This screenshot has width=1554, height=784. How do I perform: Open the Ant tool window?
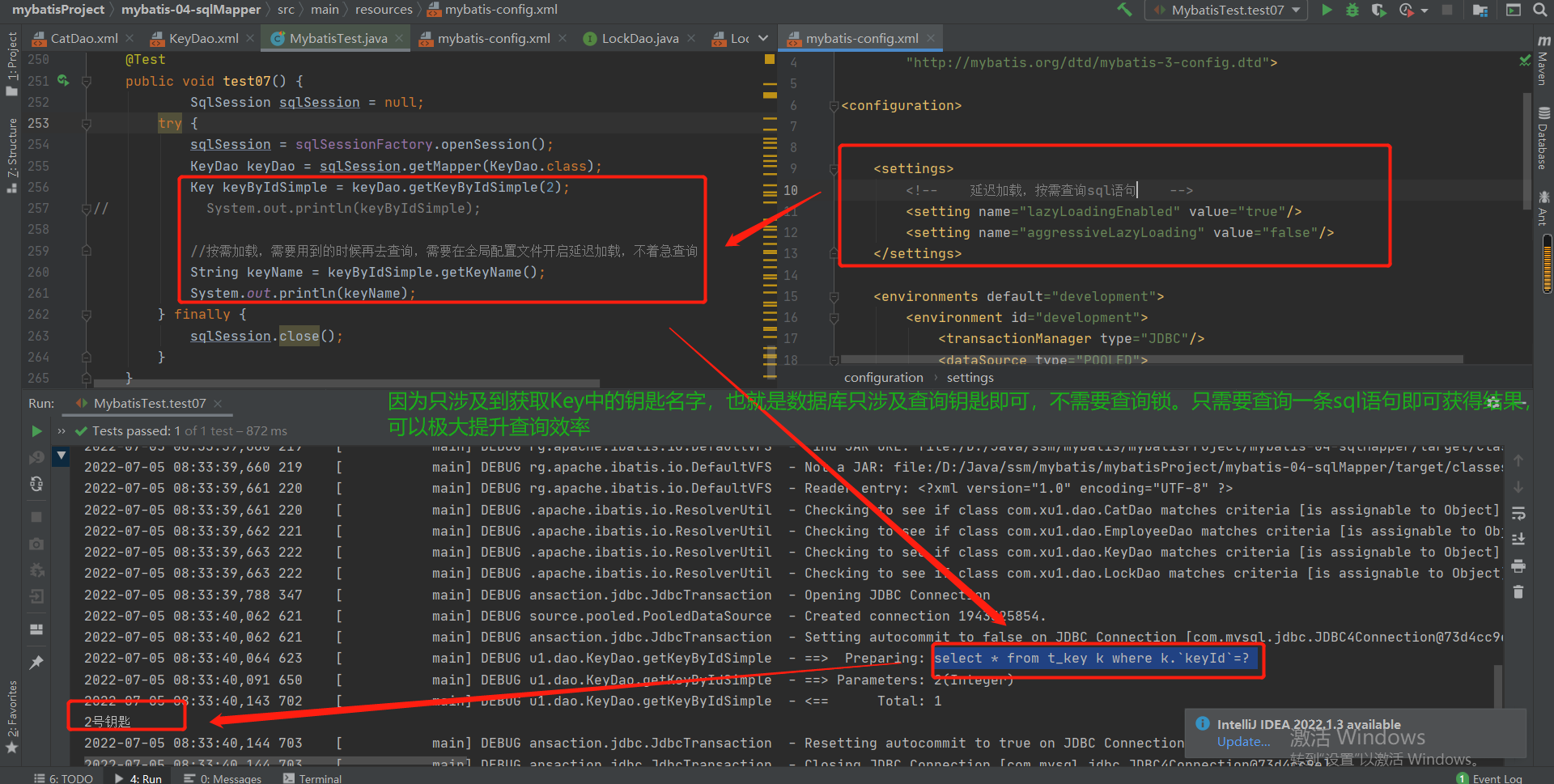pyautogui.click(x=1543, y=208)
